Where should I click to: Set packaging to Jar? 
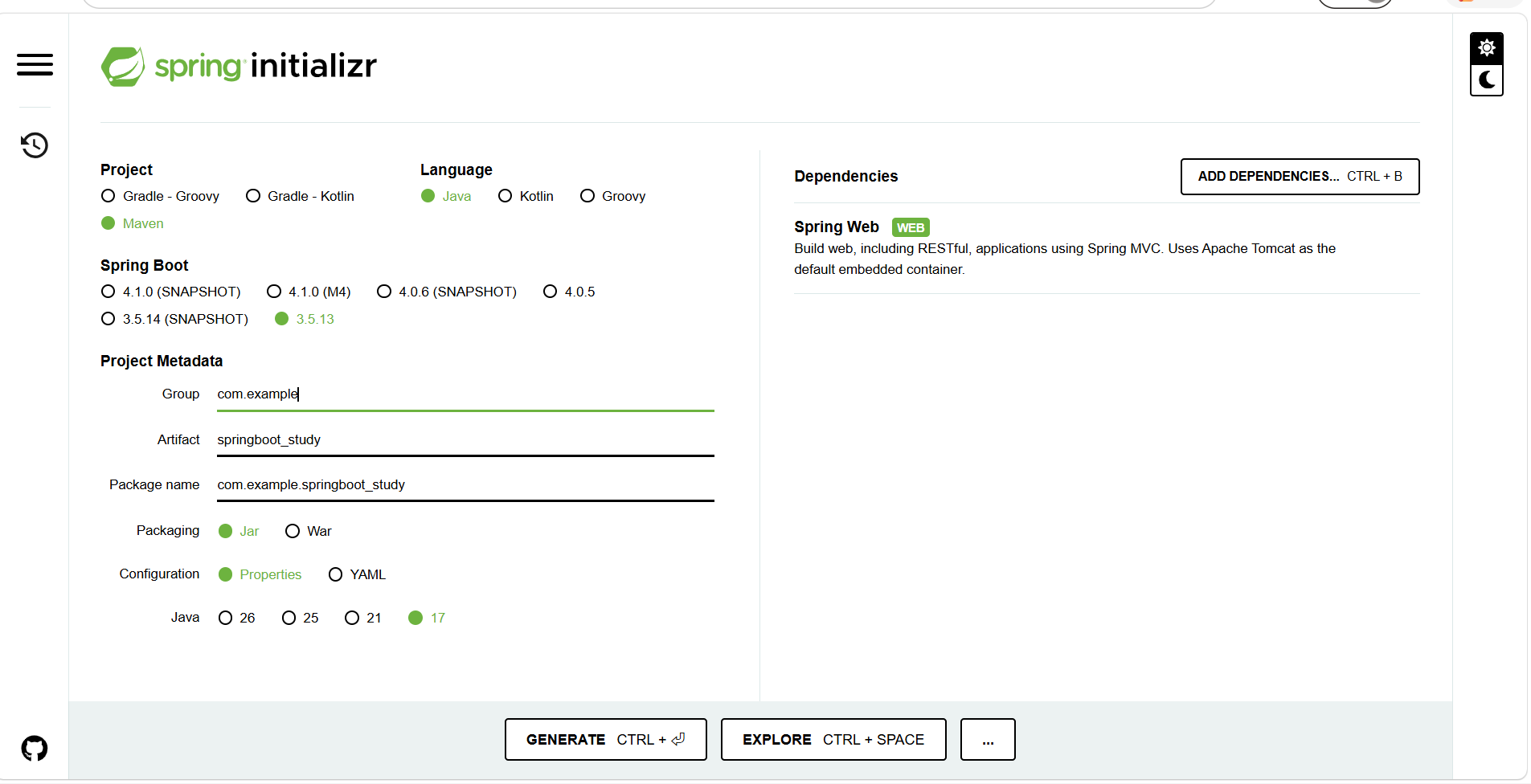239,531
